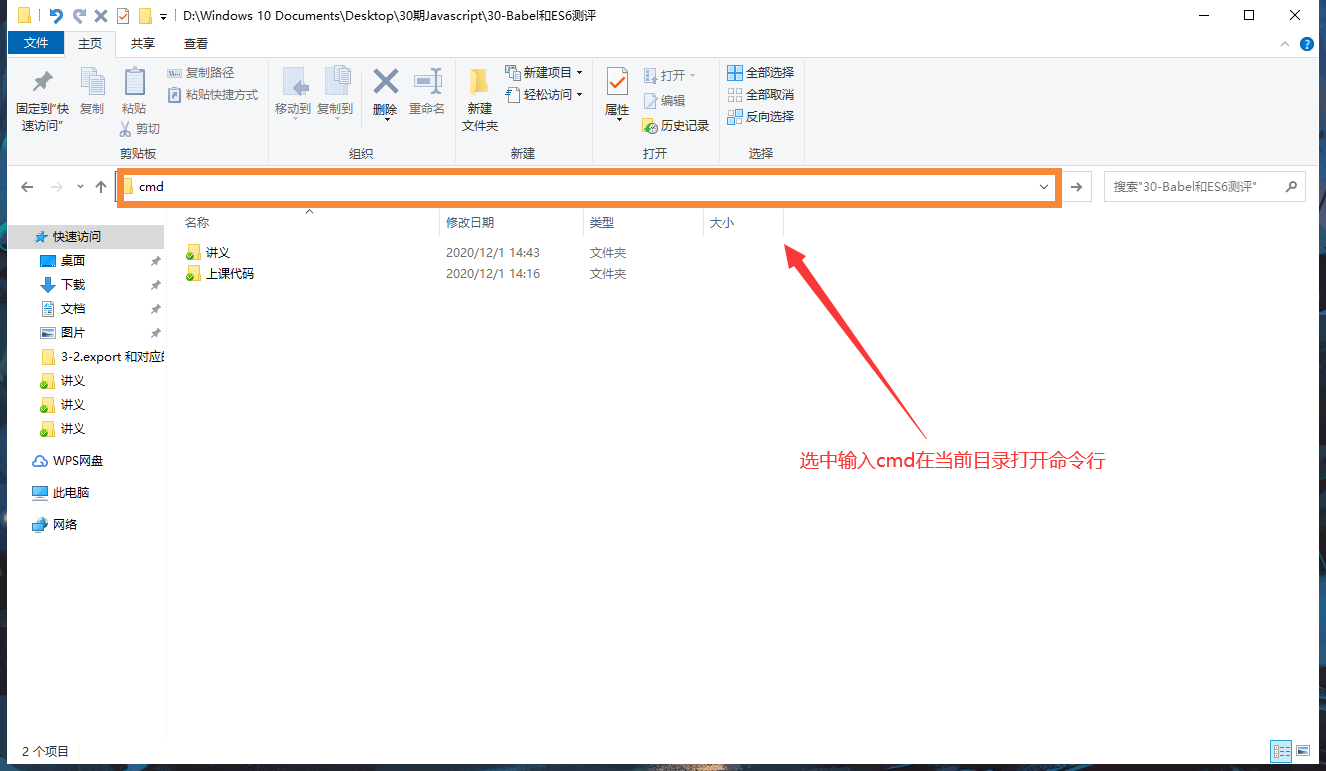Select folder 讲义 in file list
1326x771 pixels.
click(208, 253)
